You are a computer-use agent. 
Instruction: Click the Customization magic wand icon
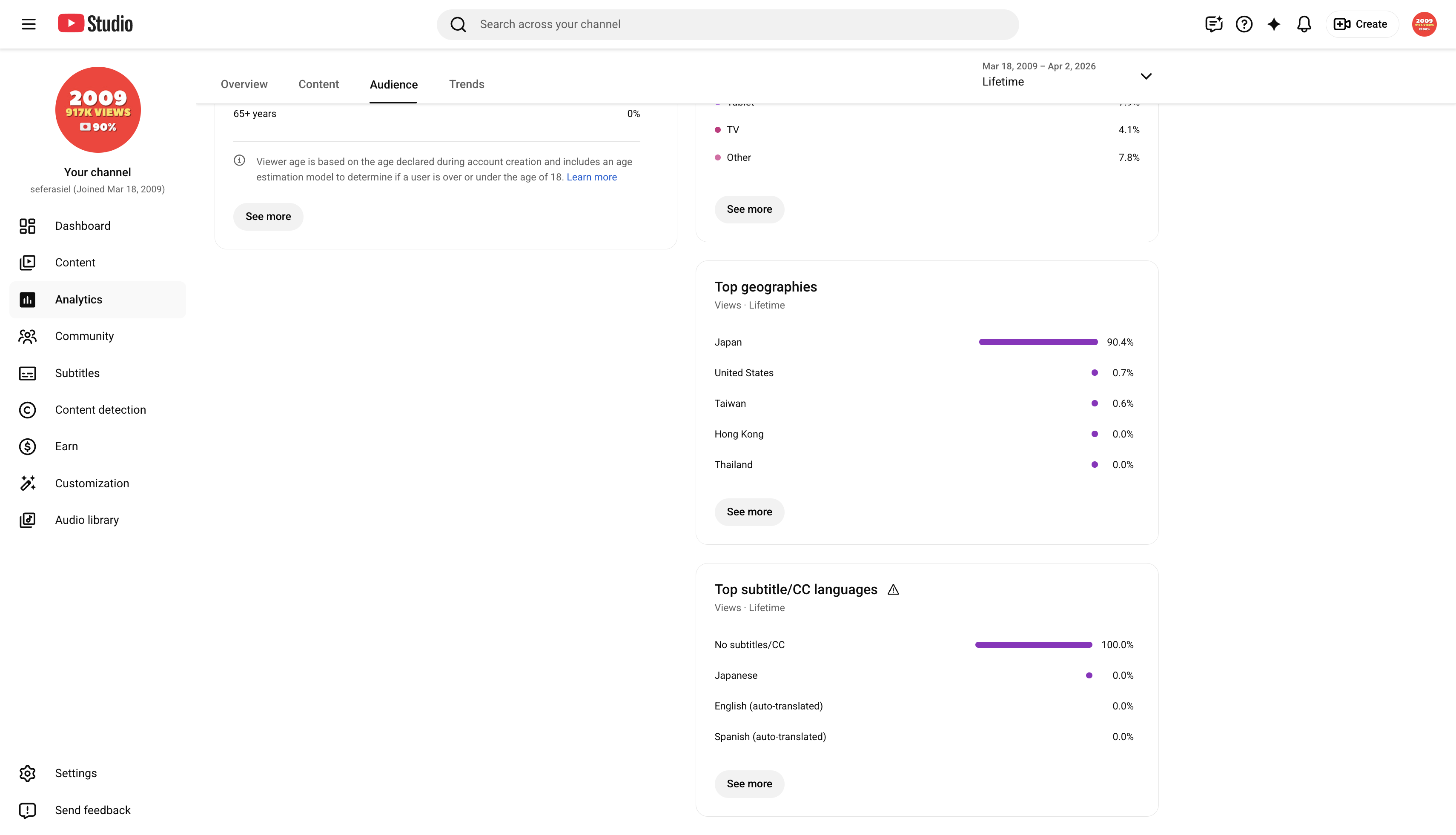28,483
